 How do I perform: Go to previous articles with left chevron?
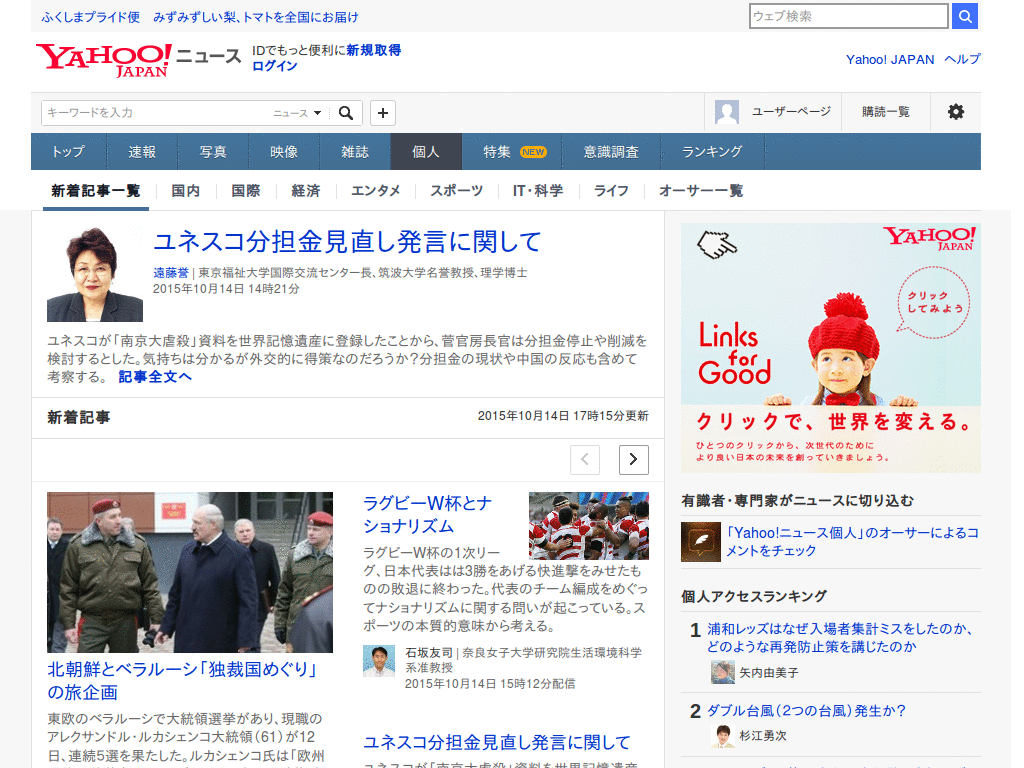tap(584, 460)
